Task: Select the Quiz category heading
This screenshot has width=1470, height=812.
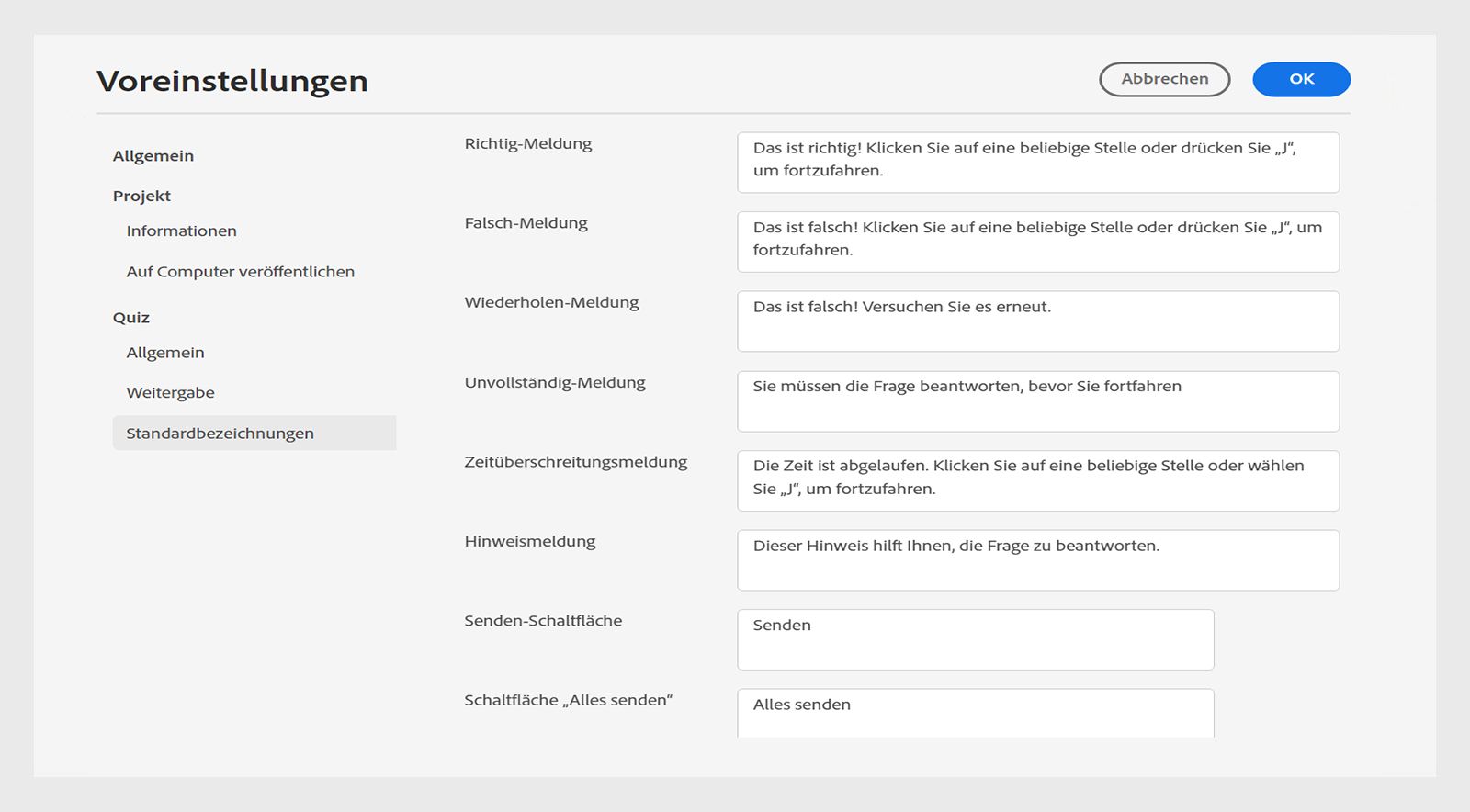Action: pyautogui.click(x=131, y=318)
